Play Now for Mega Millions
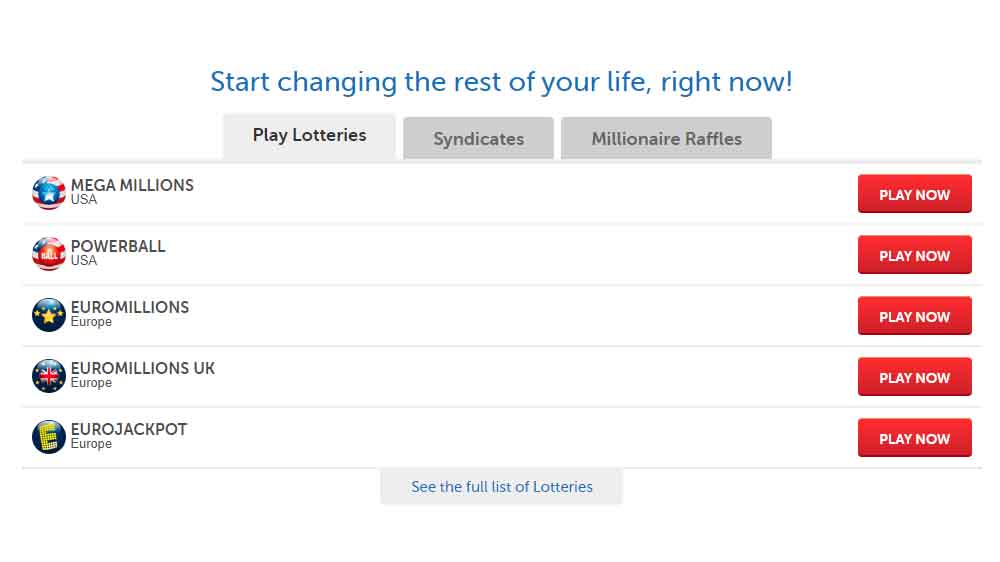Viewport: 1000px width, 562px height. [x=915, y=194]
